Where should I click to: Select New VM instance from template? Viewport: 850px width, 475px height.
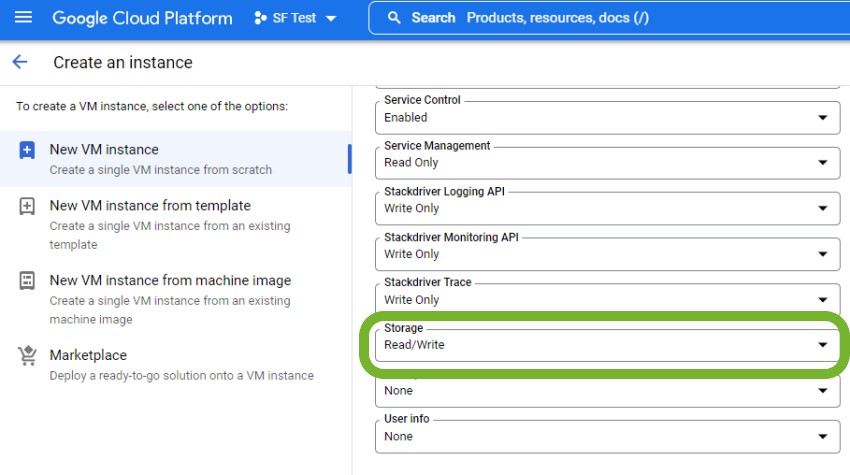tap(150, 206)
